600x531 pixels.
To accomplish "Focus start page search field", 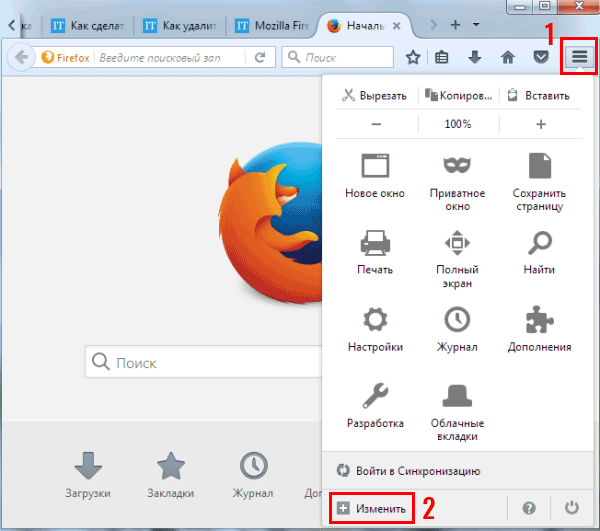I will coord(205,362).
